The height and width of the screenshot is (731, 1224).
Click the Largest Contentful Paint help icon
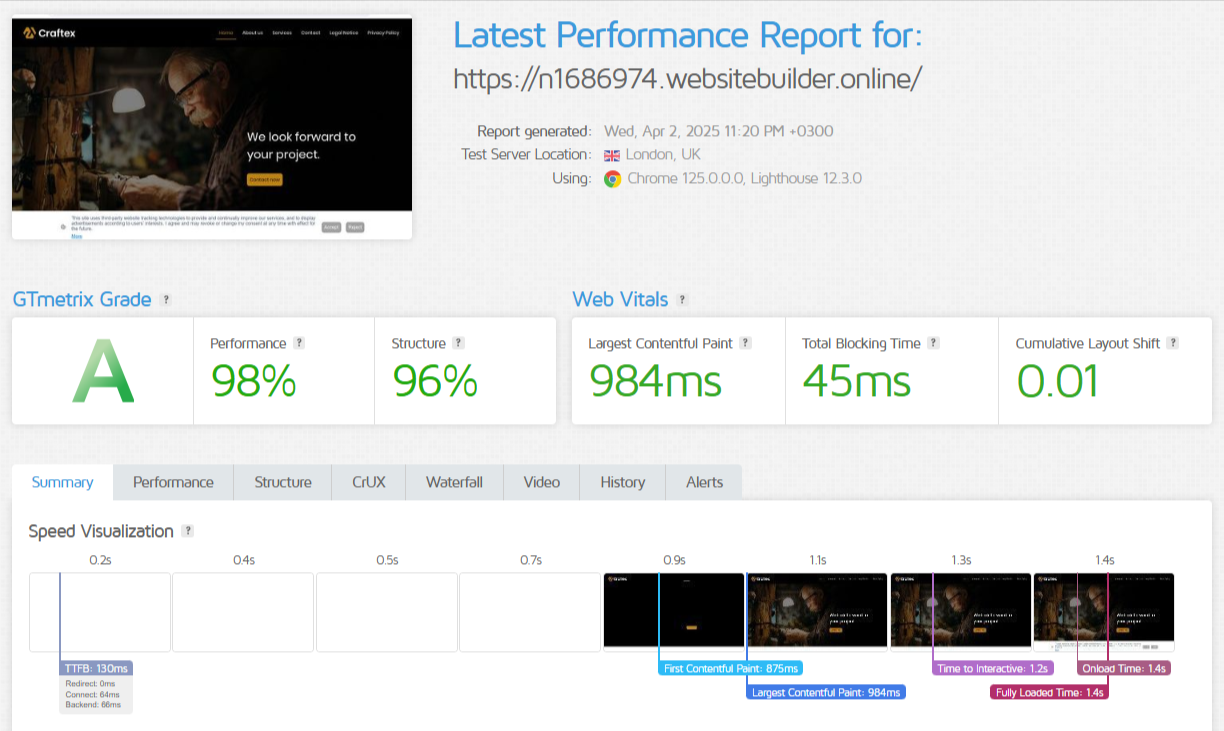coord(745,343)
